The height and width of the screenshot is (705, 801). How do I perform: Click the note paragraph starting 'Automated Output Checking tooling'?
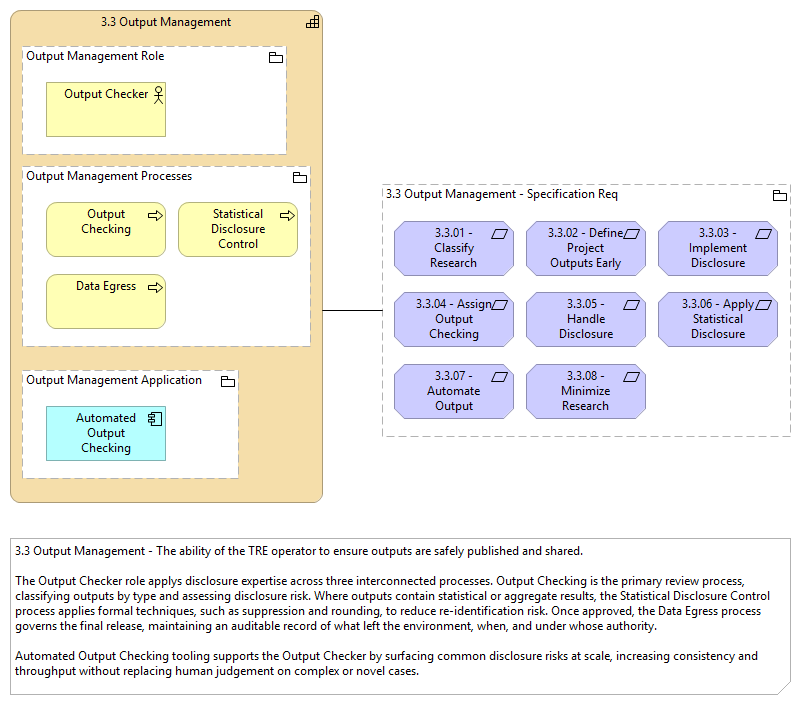(386, 663)
